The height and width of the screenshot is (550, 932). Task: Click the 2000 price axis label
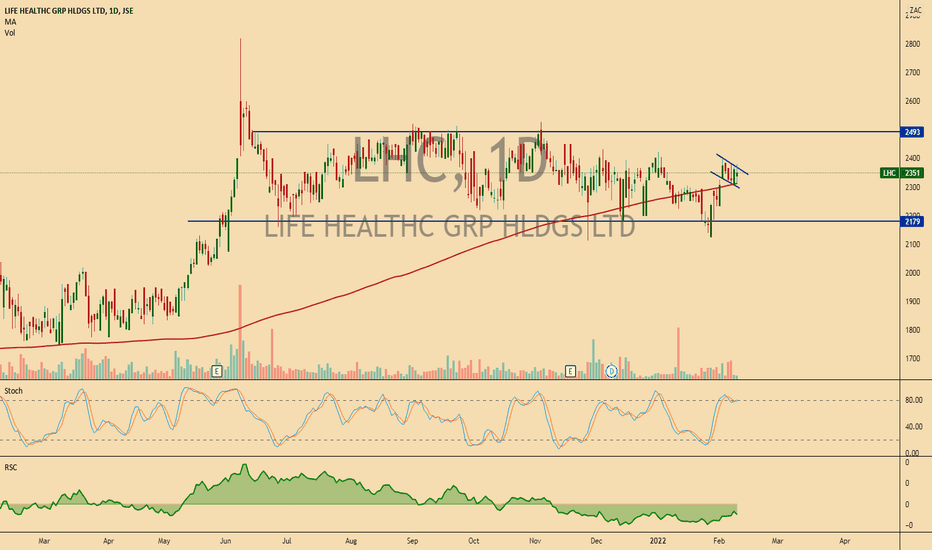pyautogui.click(x=912, y=273)
